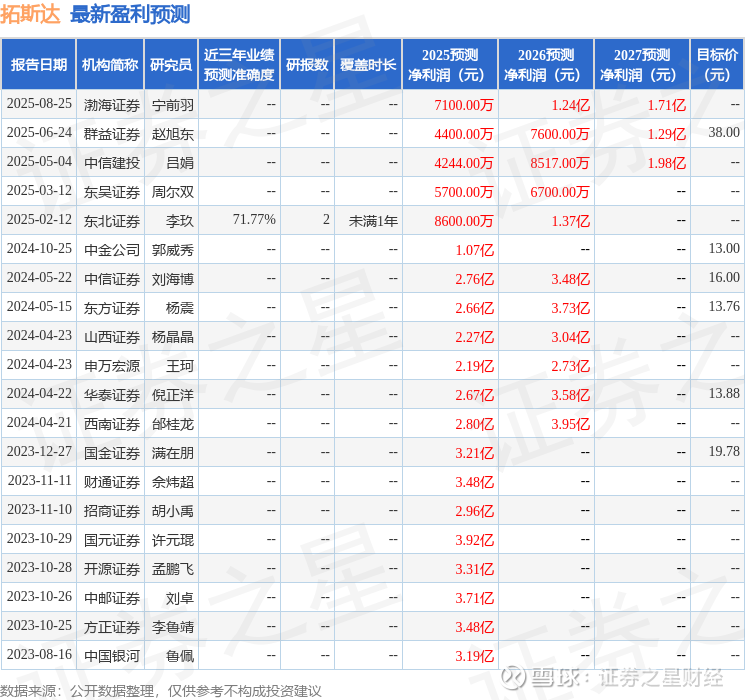The image size is (745, 700).
Task: Click researcher name 孟鹏飞
Action: [173, 569]
